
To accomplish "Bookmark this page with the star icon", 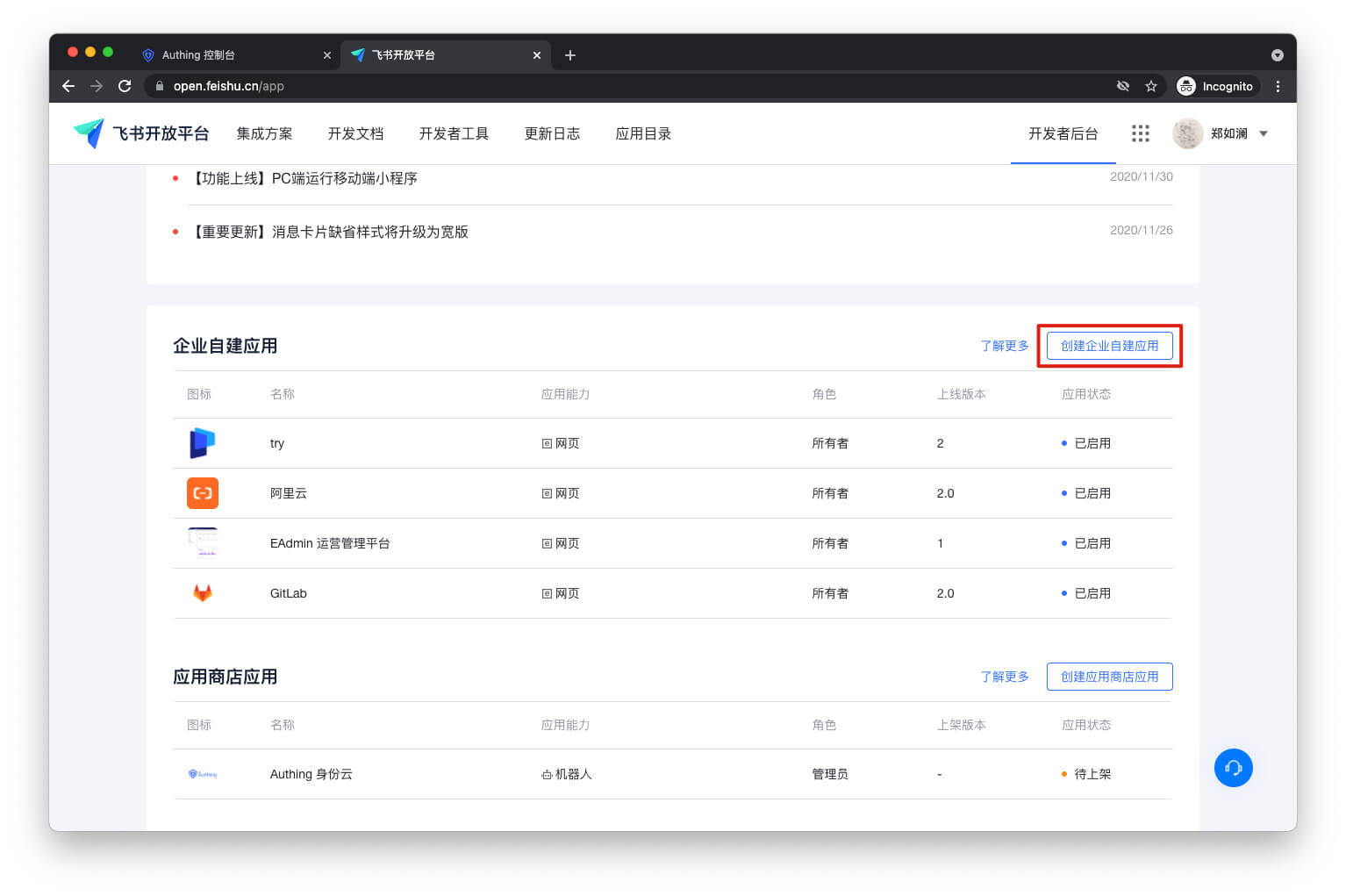I will pos(1150,86).
